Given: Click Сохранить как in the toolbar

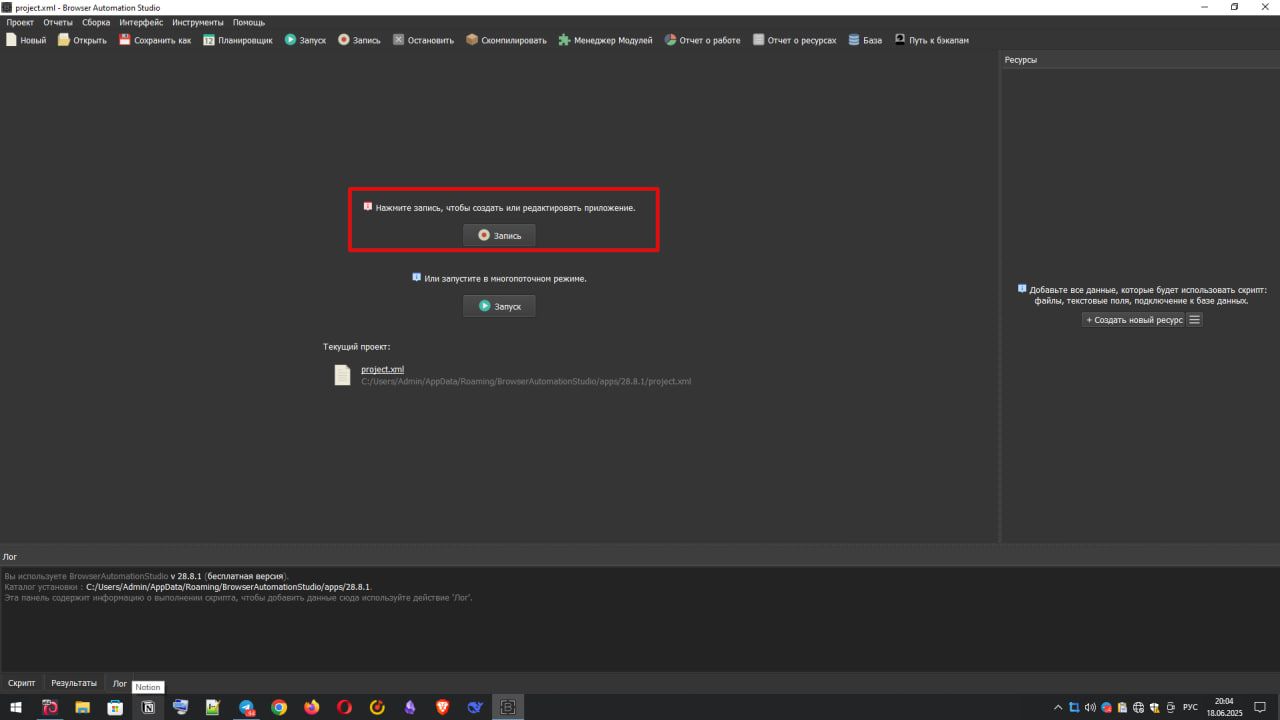Looking at the screenshot, I should pos(155,40).
